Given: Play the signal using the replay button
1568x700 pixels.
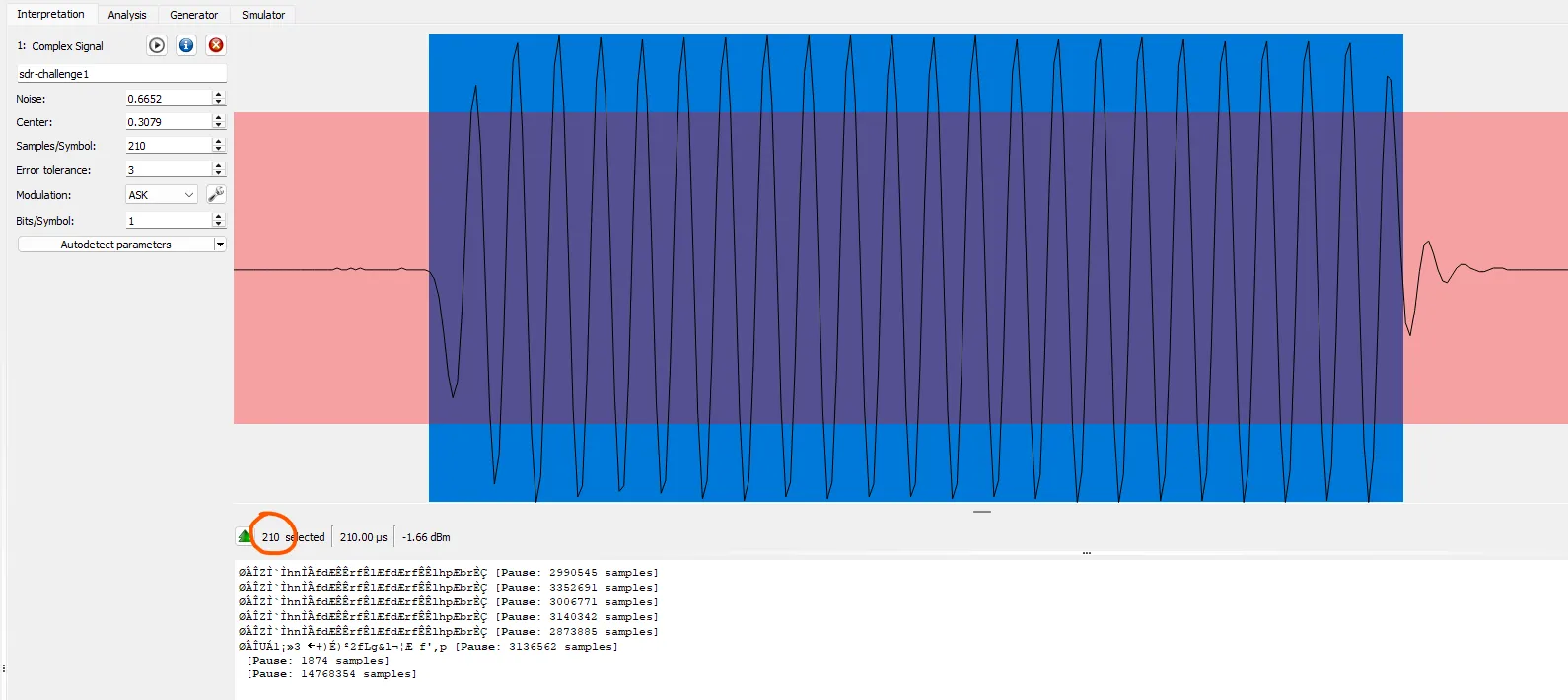Looking at the screenshot, I should pos(157,45).
